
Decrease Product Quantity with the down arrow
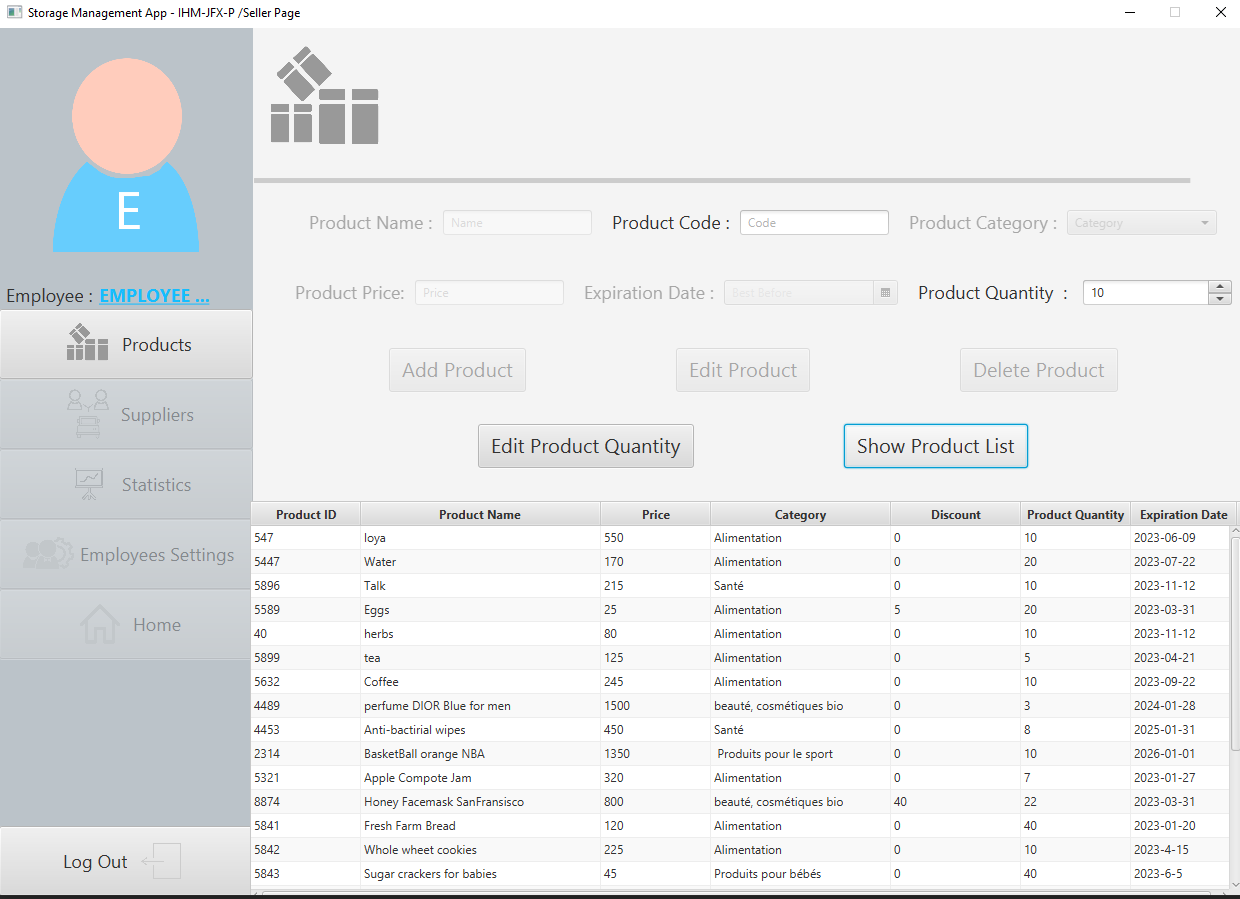[1219, 298]
